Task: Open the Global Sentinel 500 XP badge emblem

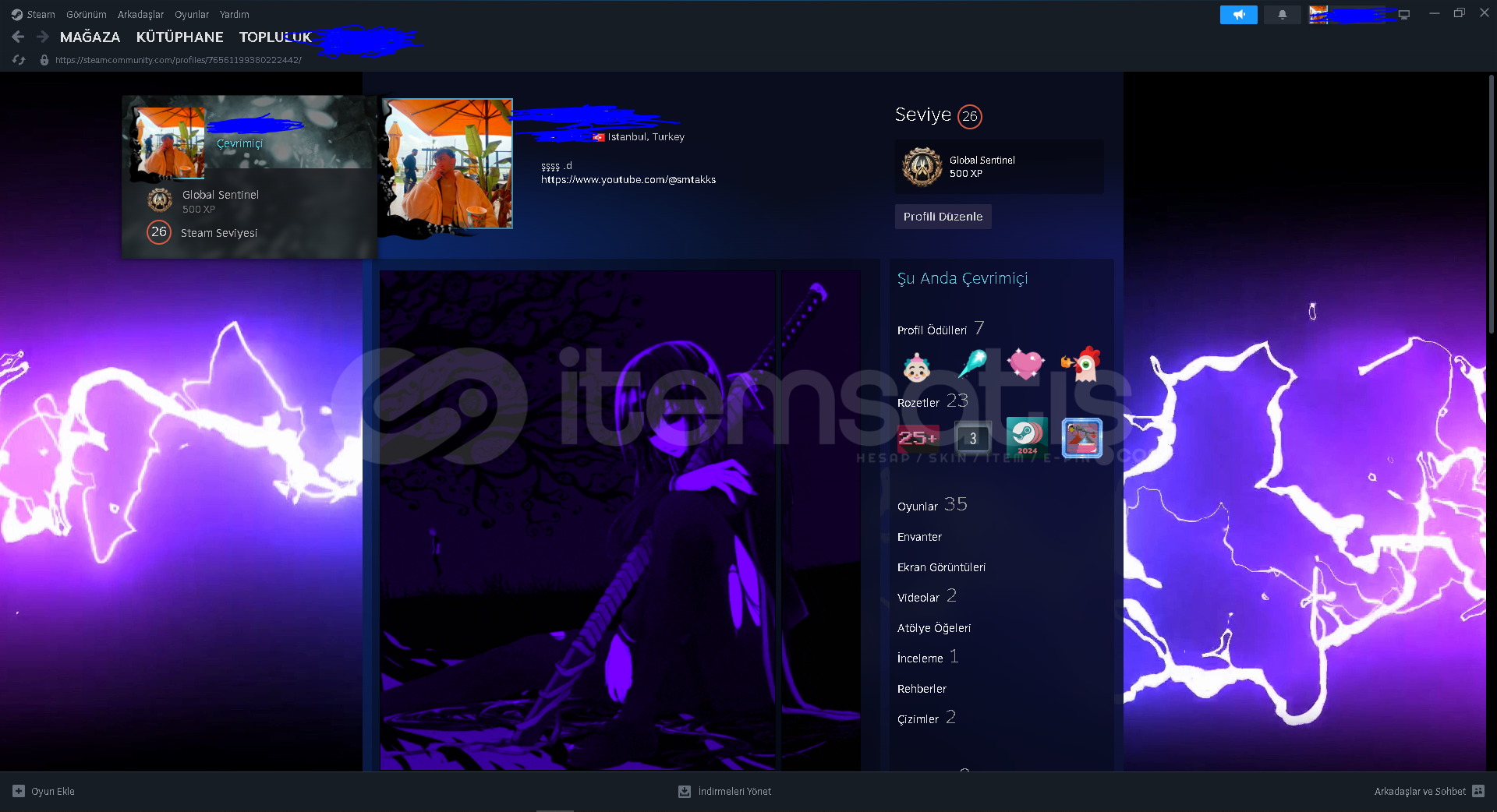Action: click(x=922, y=167)
